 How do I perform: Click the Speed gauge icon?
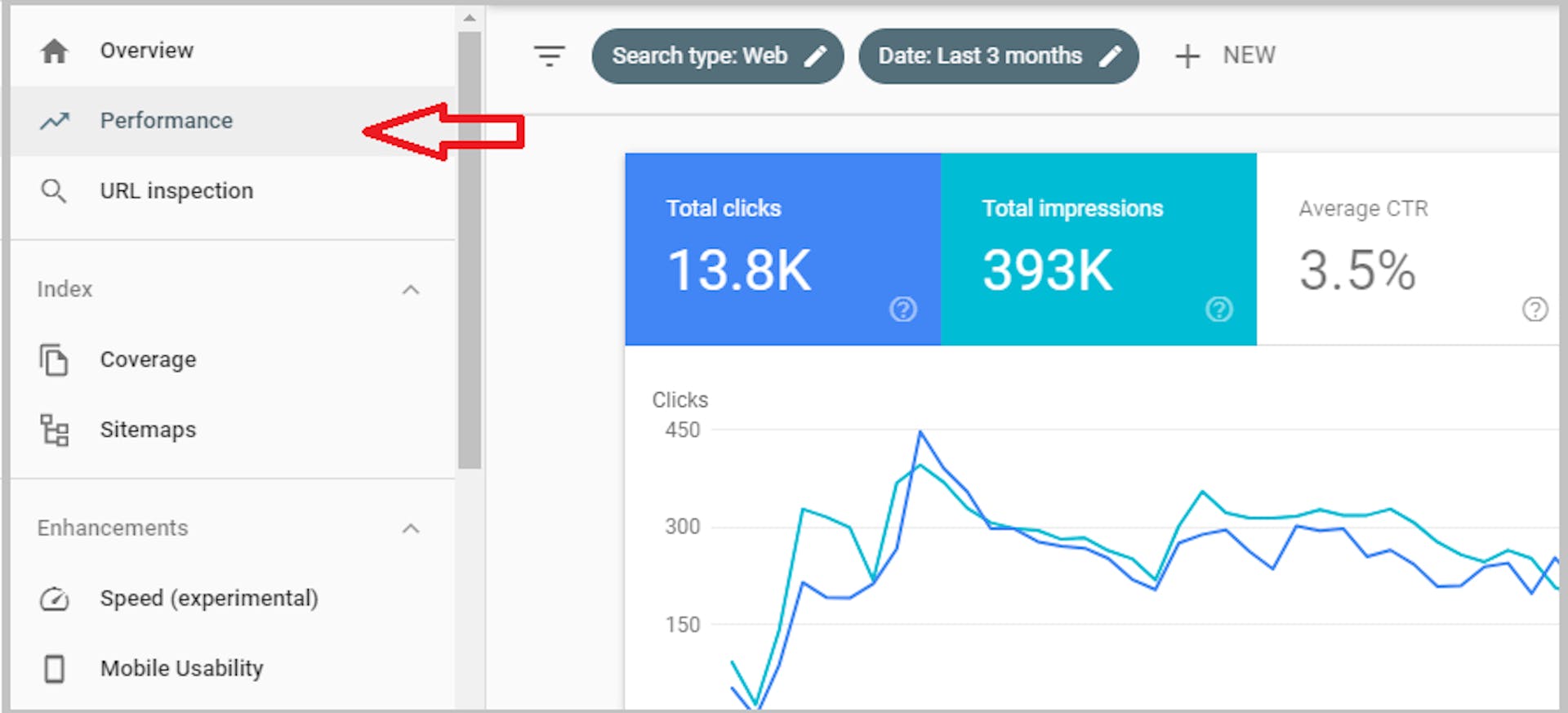point(55,599)
